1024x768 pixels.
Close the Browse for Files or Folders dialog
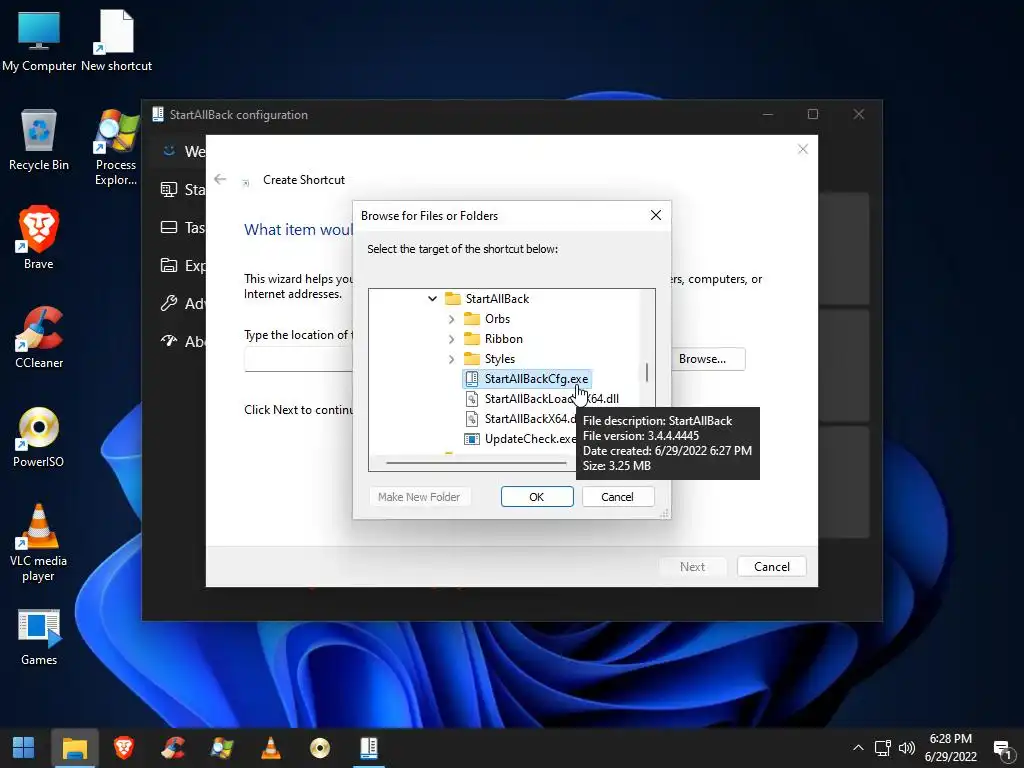pos(656,216)
